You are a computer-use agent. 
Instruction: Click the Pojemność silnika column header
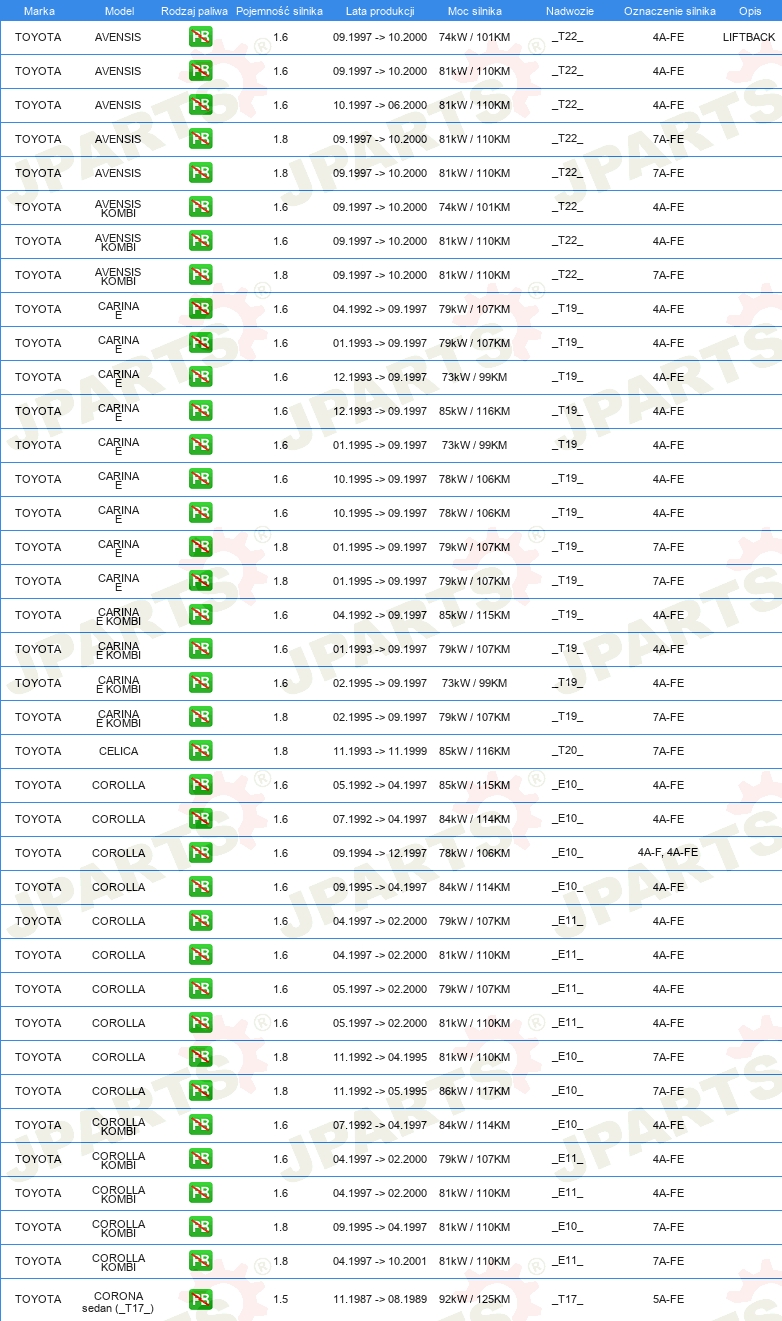coord(280,11)
